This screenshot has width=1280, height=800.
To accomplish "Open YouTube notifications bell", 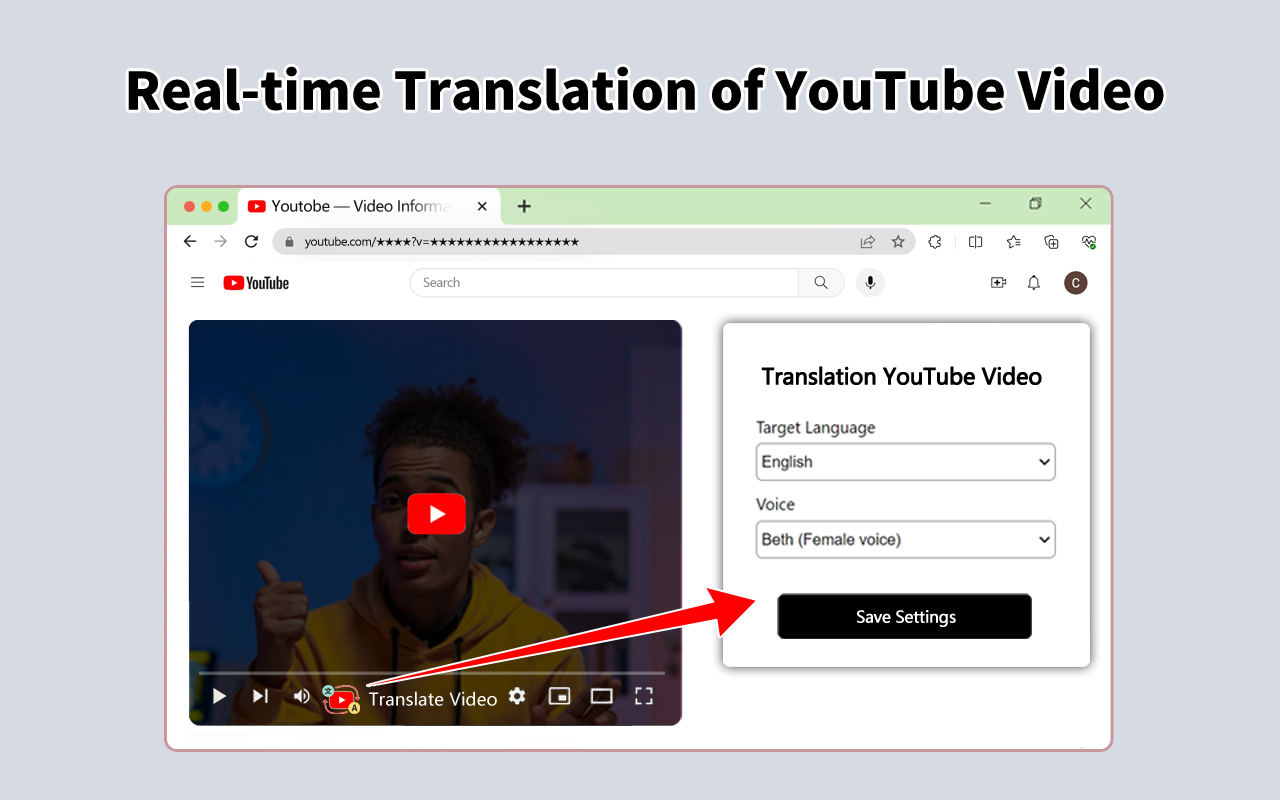I will (x=1033, y=283).
